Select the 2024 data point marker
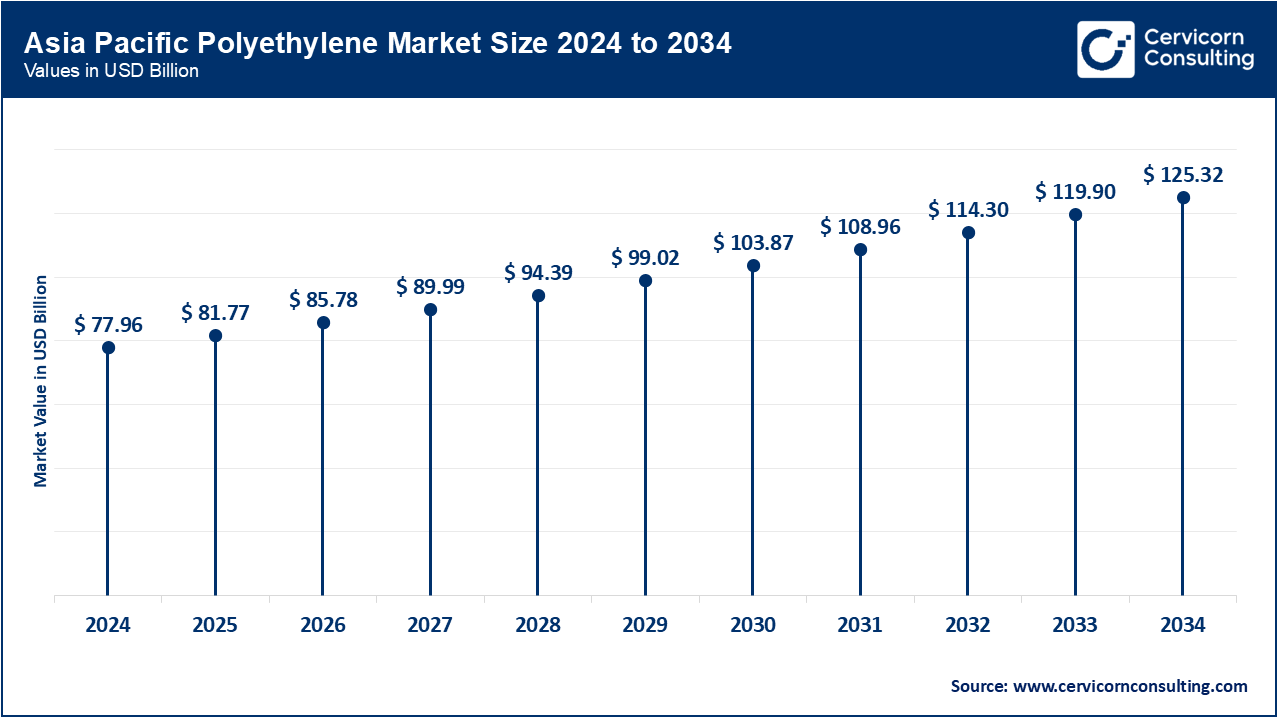 pos(108,348)
